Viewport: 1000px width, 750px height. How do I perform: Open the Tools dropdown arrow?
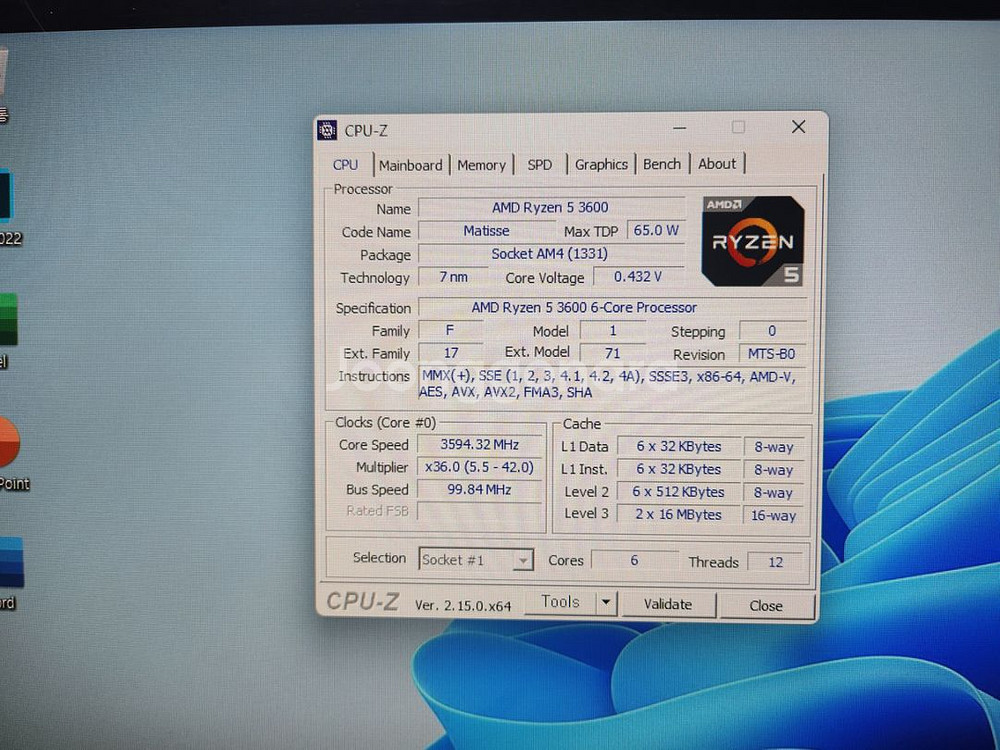point(607,602)
